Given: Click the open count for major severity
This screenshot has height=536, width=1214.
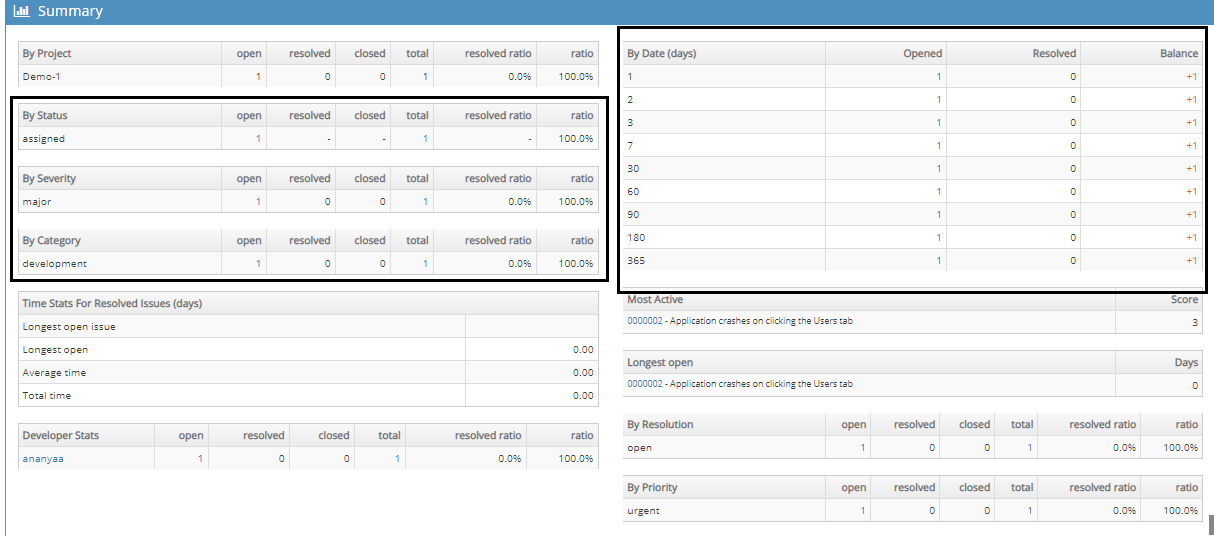Looking at the screenshot, I should pyautogui.click(x=258, y=201).
